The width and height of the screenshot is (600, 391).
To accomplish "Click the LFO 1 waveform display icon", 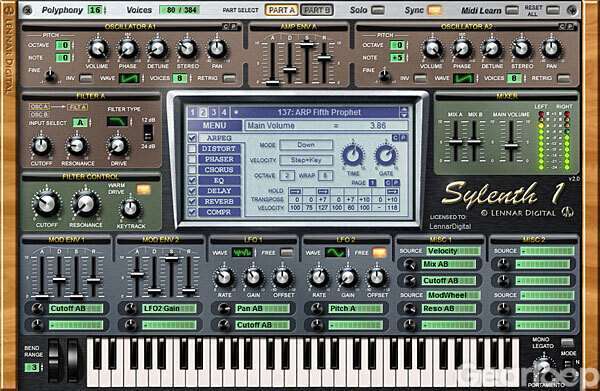I will (242, 253).
